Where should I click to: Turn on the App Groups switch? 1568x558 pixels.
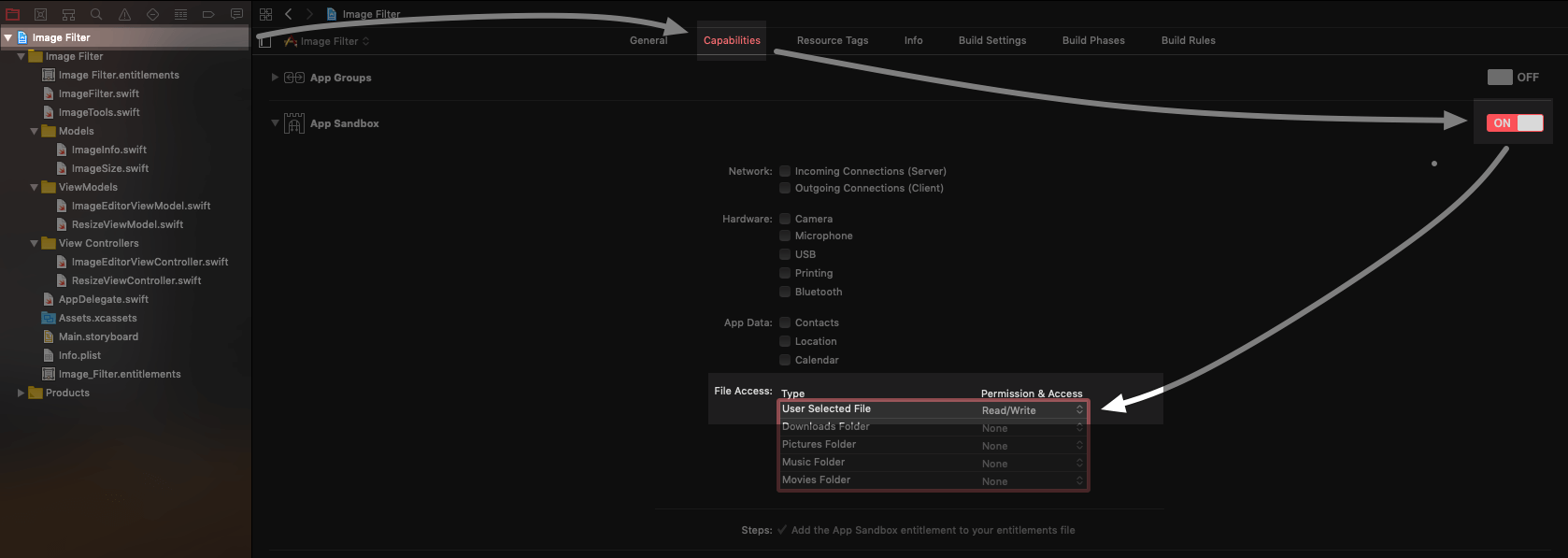[x=1501, y=78]
